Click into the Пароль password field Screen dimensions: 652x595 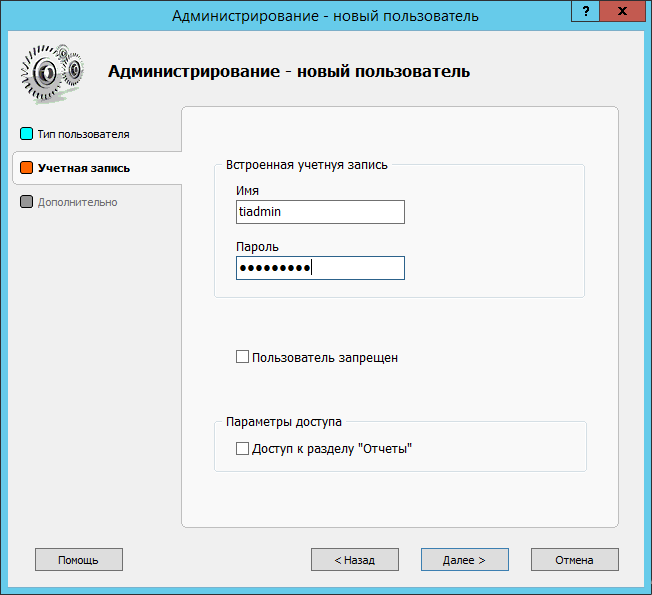[320, 268]
